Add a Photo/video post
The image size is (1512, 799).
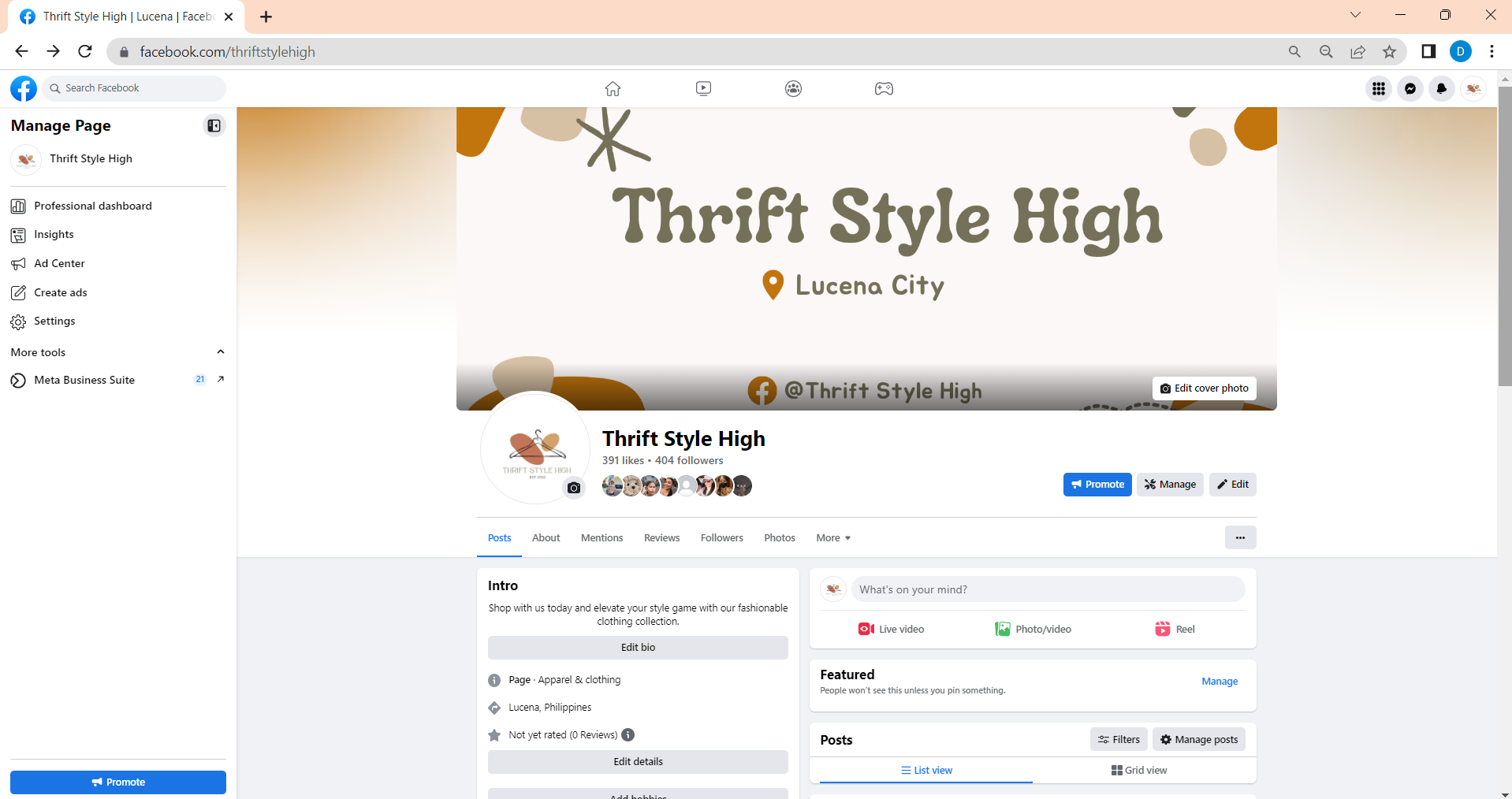1033,629
